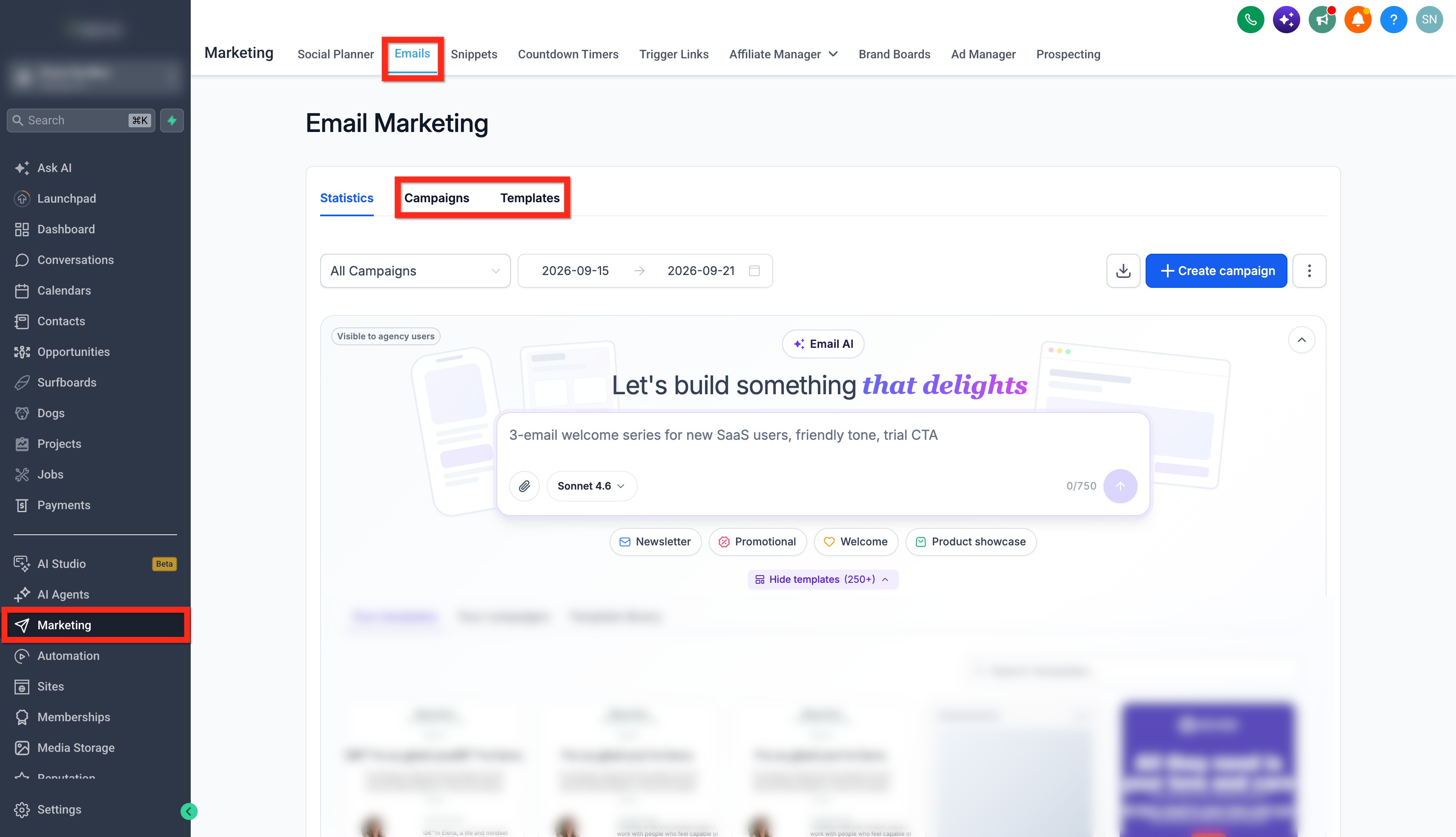This screenshot has height=837, width=1456.
Task: Open the Brand Boards tab
Action: coord(894,54)
